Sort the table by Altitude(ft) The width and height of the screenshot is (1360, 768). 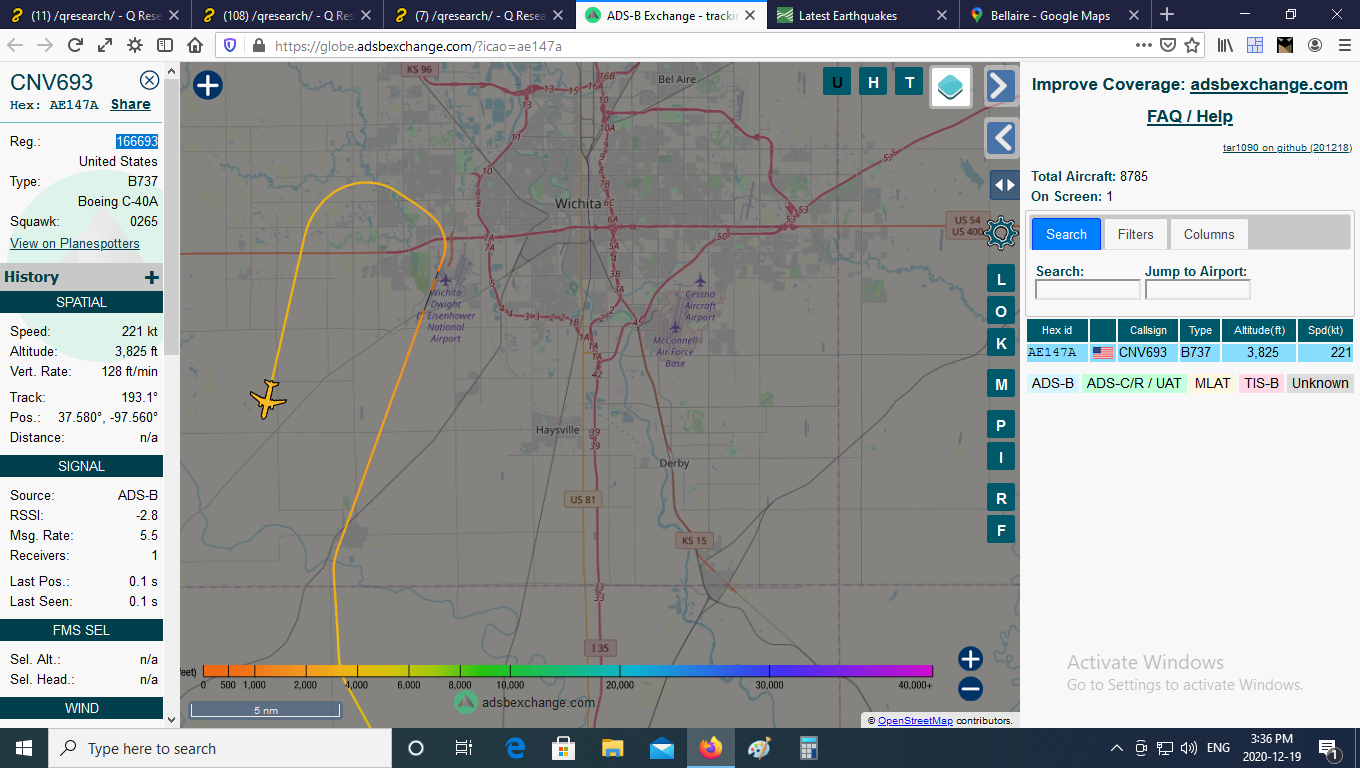pos(1259,330)
